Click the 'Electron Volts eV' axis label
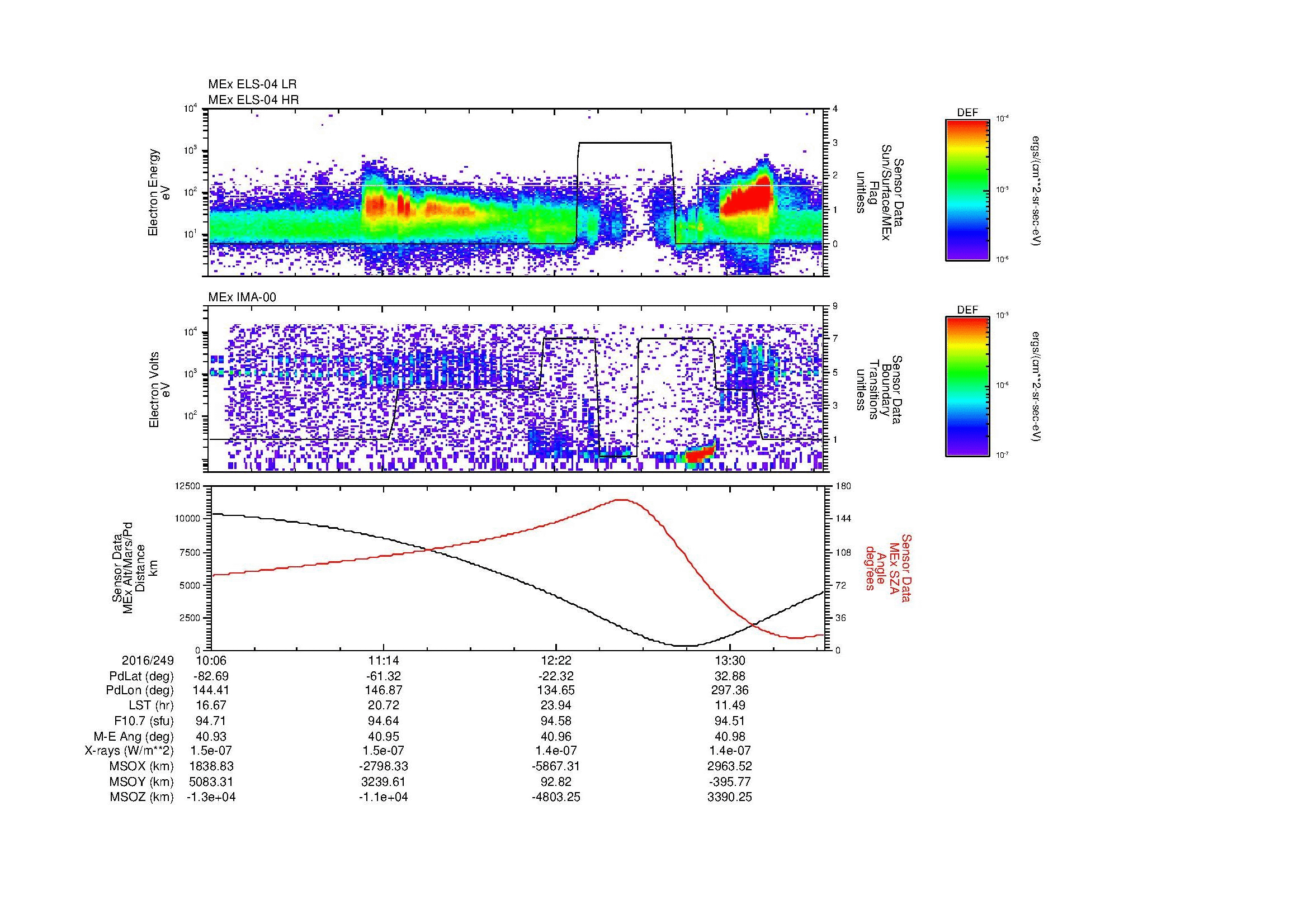Viewport: 1308px width, 924px height. (x=159, y=390)
